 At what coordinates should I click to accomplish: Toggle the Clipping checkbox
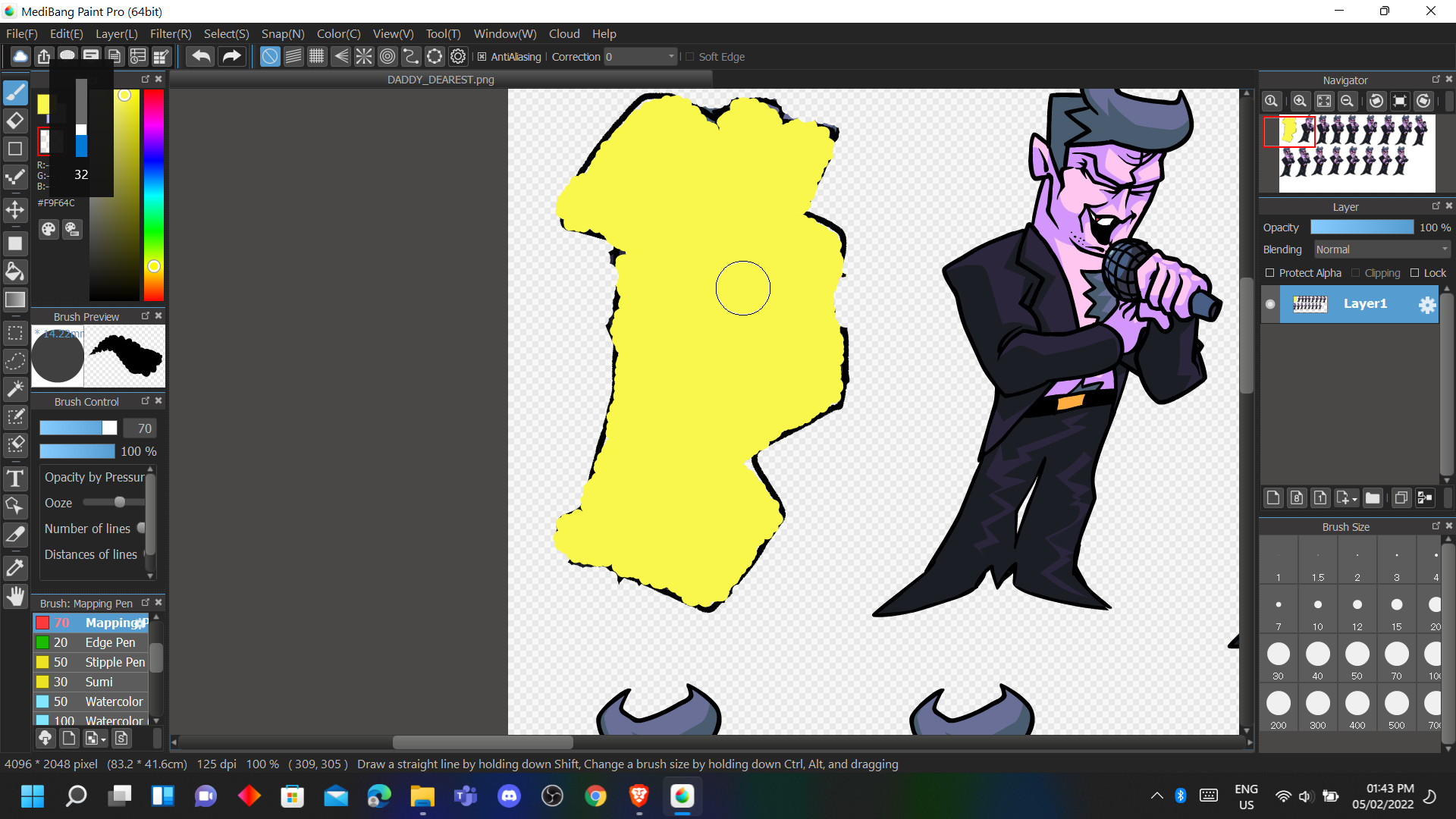point(1356,273)
